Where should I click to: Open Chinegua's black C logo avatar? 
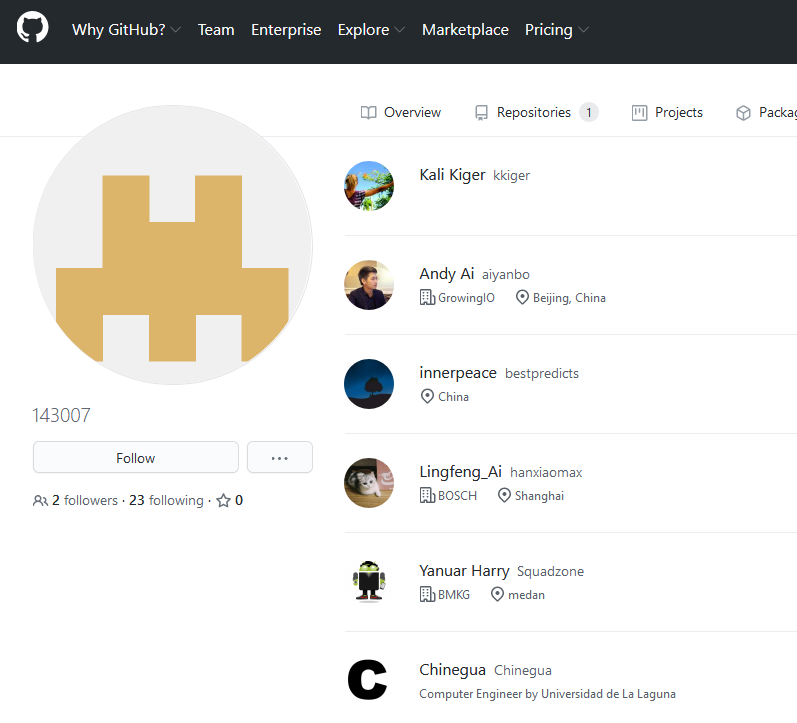pos(367,680)
